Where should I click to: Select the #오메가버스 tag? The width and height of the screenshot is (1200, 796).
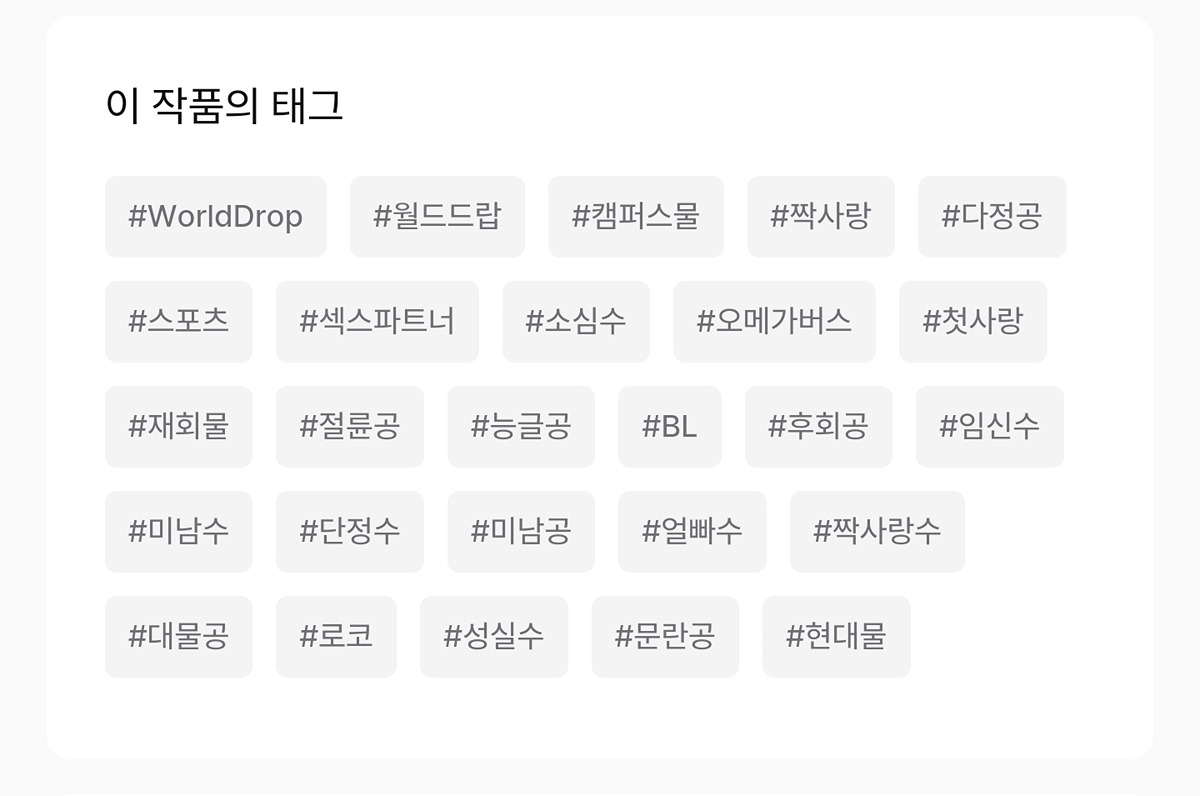[x=774, y=321]
